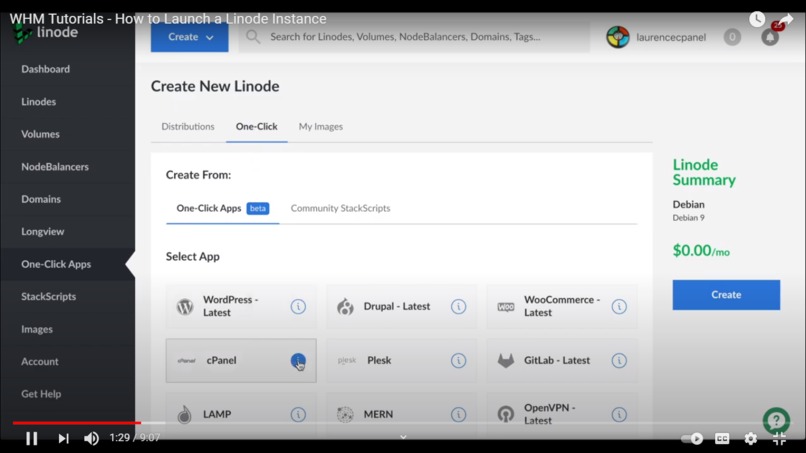Pause the video playback
This screenshot has height=453, width=806.
[32, 438]
